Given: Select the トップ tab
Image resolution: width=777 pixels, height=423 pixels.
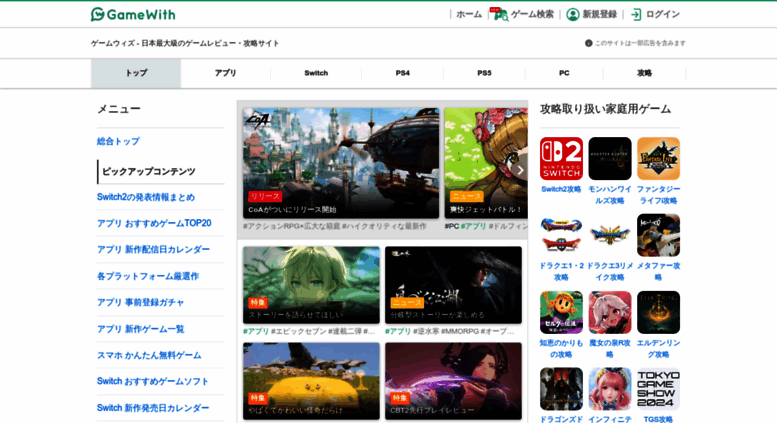Looking at the screenshot, I should [x=136, y=73].
